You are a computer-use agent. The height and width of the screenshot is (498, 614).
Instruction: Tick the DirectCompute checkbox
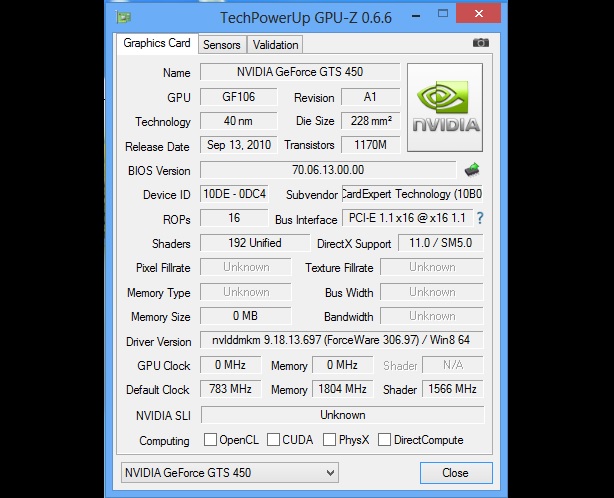click(x=384, y=439)
